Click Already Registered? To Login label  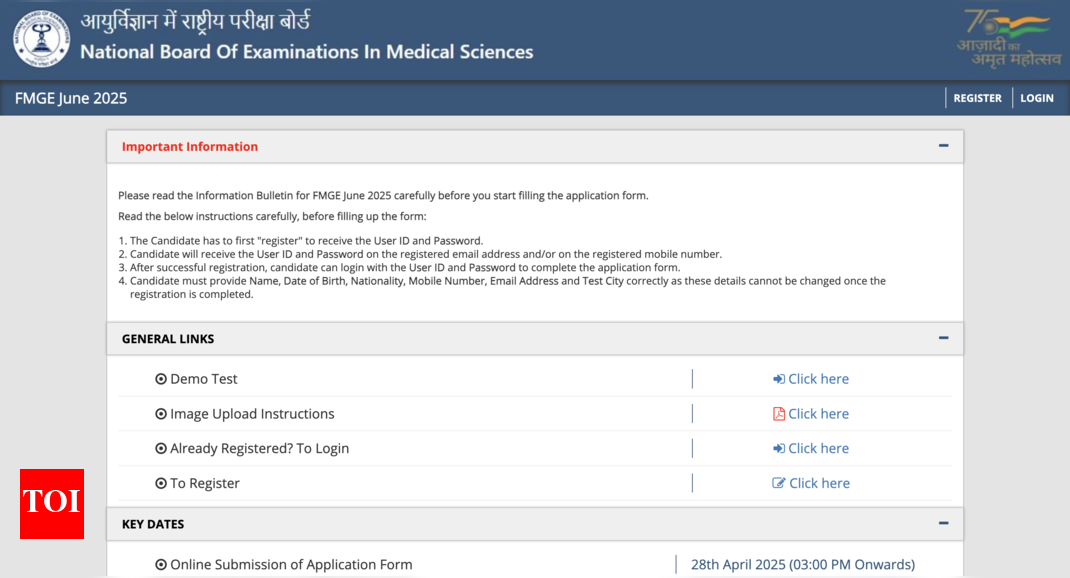[x=259, y=448]
